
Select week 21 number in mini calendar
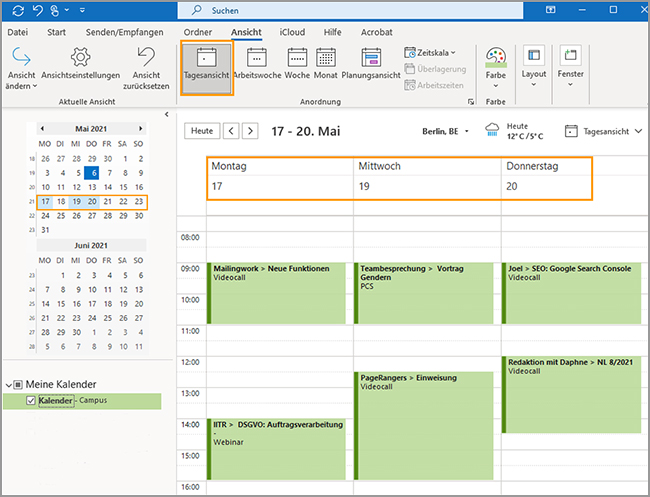[x=32, y=202]
